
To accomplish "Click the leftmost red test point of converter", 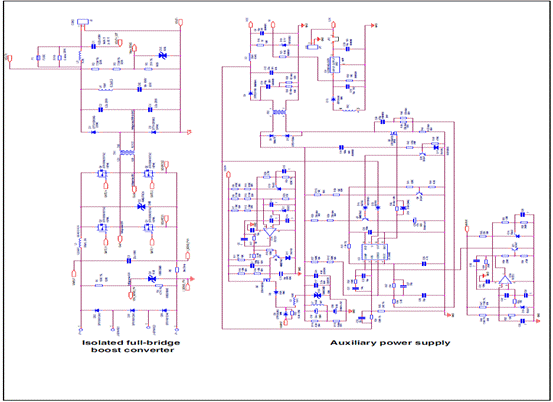I will coord(10,58).
